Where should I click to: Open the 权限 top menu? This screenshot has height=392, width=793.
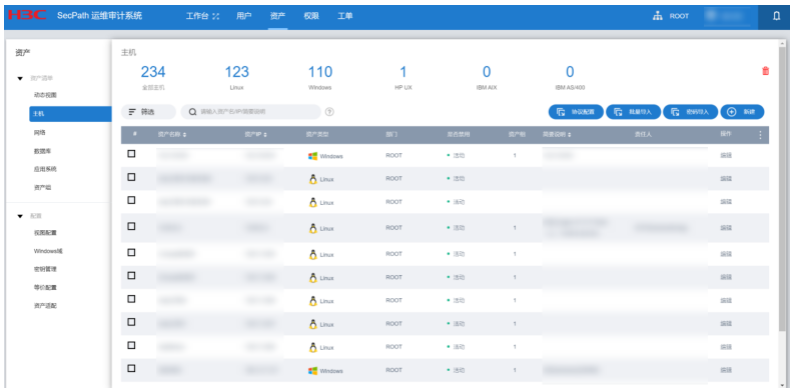pos(311,16)
